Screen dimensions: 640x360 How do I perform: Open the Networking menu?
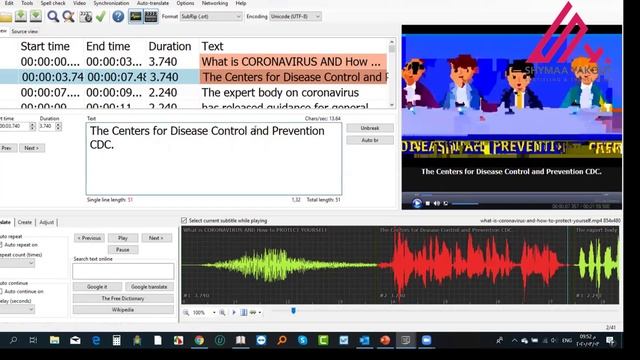[215, 3]
